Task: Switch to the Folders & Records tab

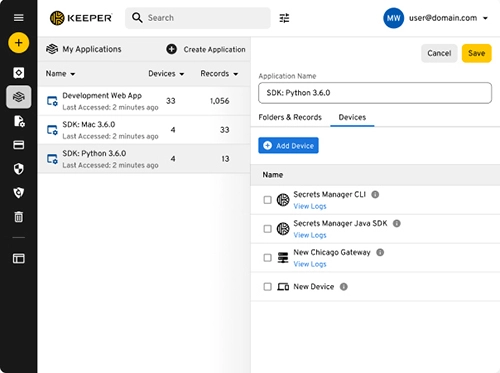Action: (290, 117)
